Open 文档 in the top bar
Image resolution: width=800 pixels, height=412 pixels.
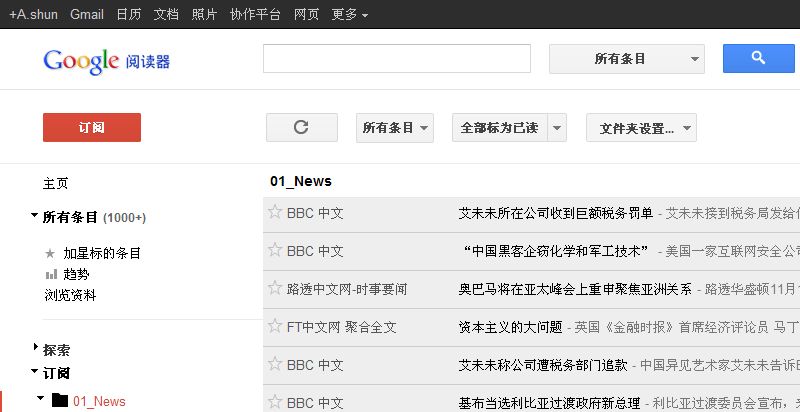pos(166,14)
